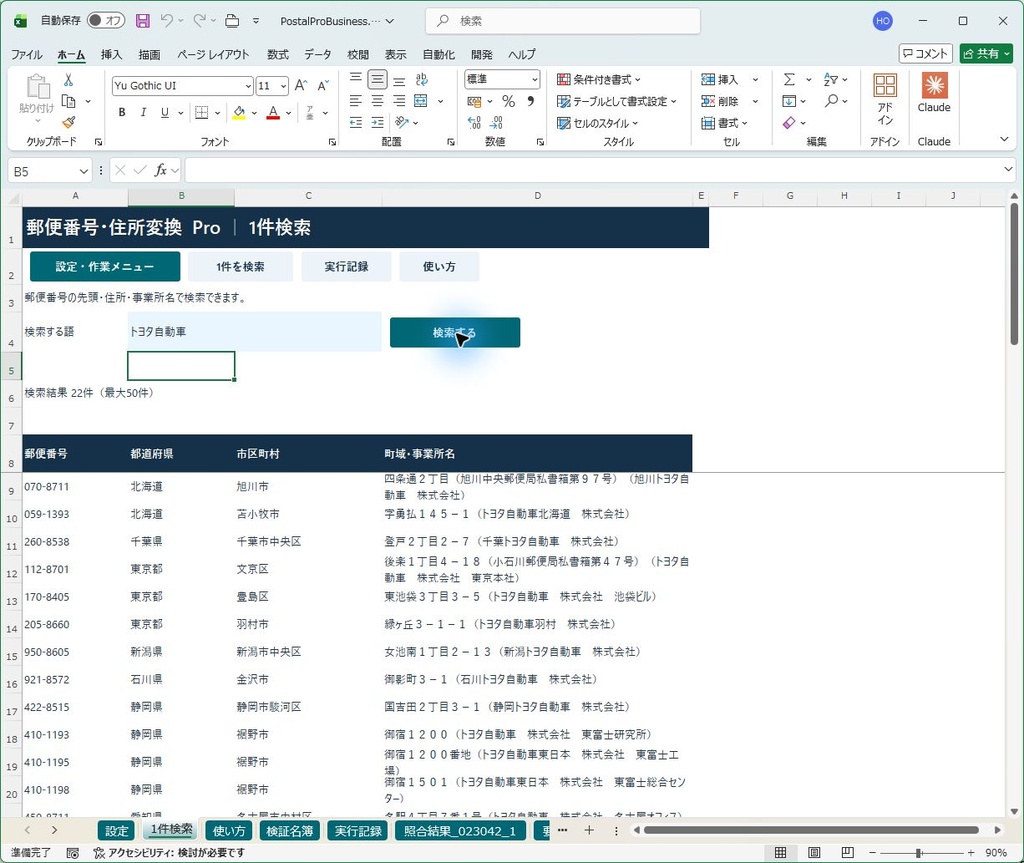Click the Merge and Center icon

421,101
